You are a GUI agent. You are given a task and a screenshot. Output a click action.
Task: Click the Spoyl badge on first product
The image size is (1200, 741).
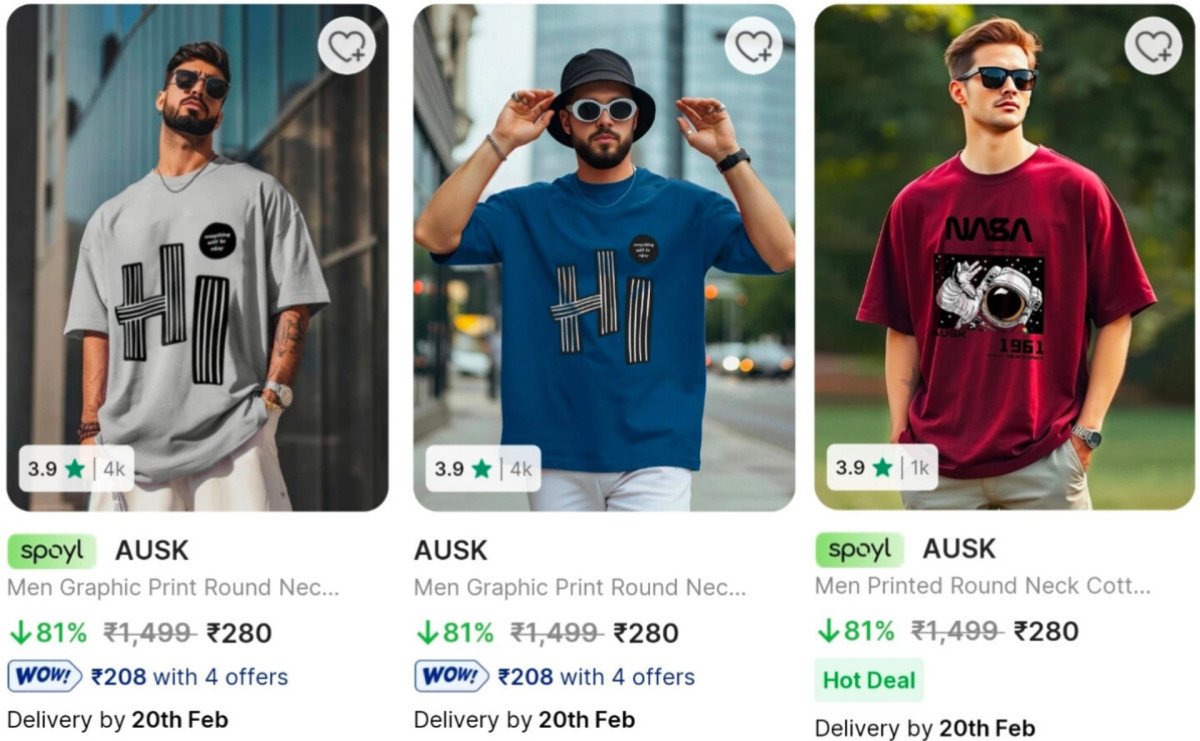pyautogui.click(x=52, y=551)
